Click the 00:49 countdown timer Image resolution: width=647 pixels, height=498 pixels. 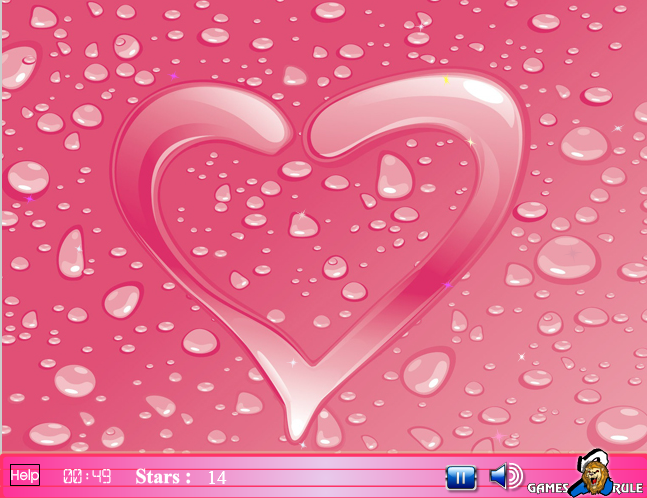click(x=87, y=477)
